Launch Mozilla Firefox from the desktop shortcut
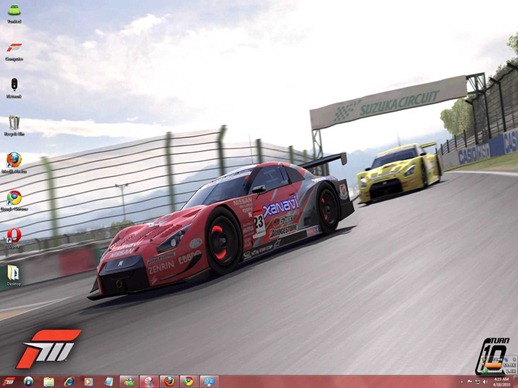This screenshot has width=518, height=388. coord(14,163)
